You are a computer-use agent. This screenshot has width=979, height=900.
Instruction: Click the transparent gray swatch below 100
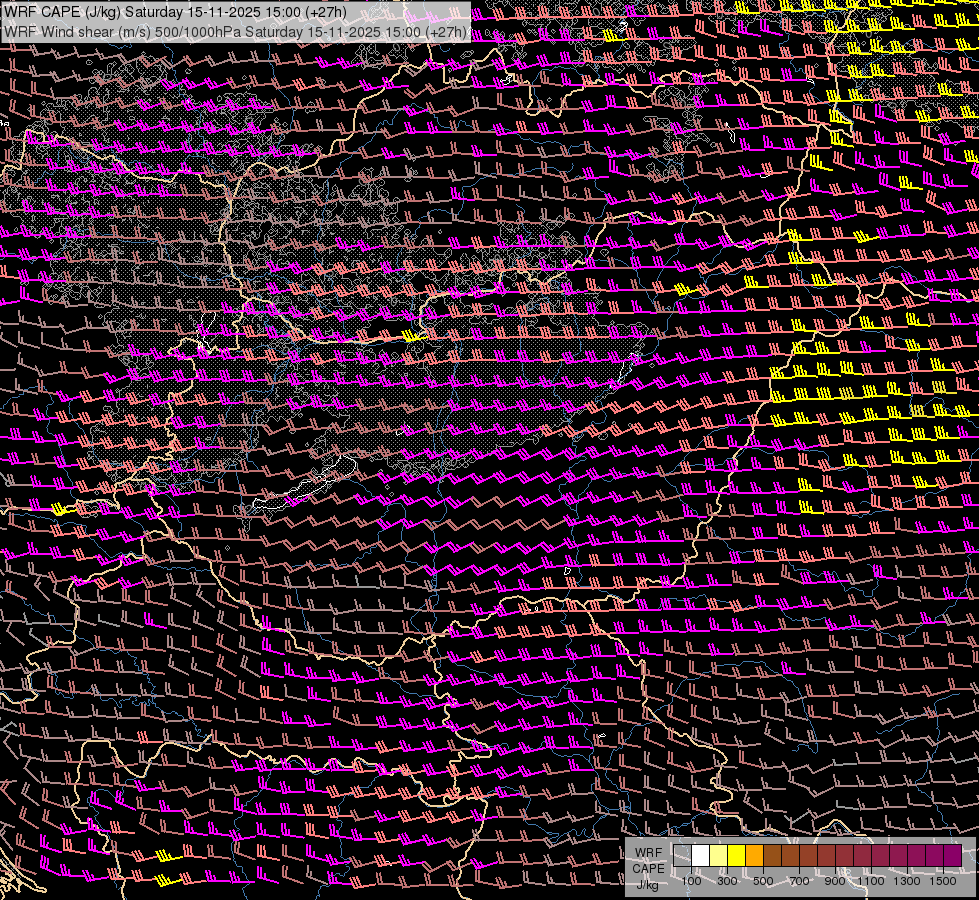tap(682, 856)
